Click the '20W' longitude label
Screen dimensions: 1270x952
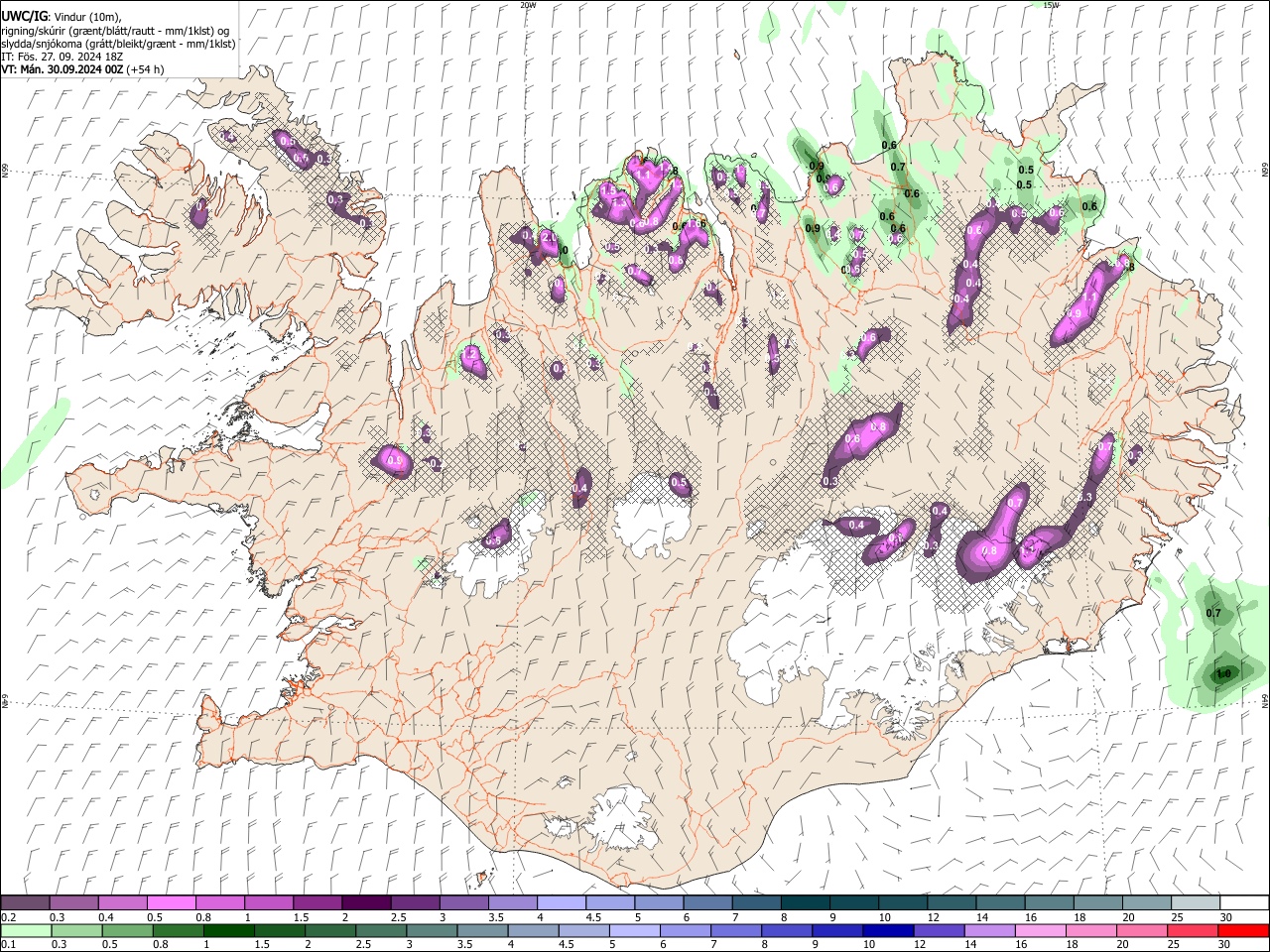point(528,5)
